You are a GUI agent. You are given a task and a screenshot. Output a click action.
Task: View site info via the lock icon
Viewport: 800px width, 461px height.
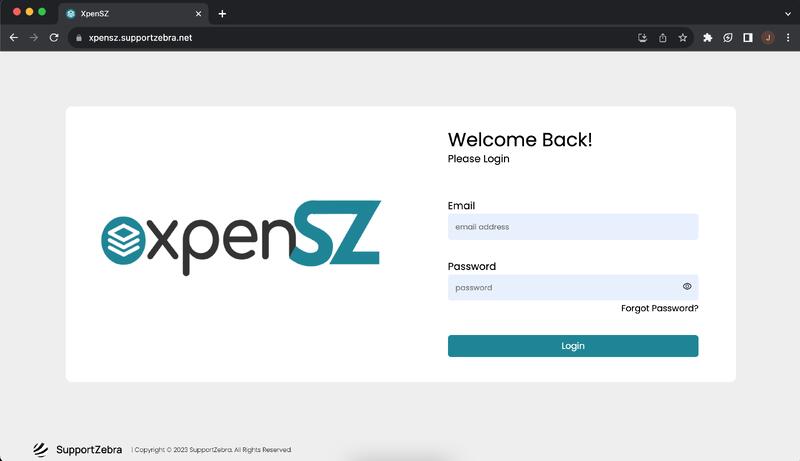click(77, 38)
